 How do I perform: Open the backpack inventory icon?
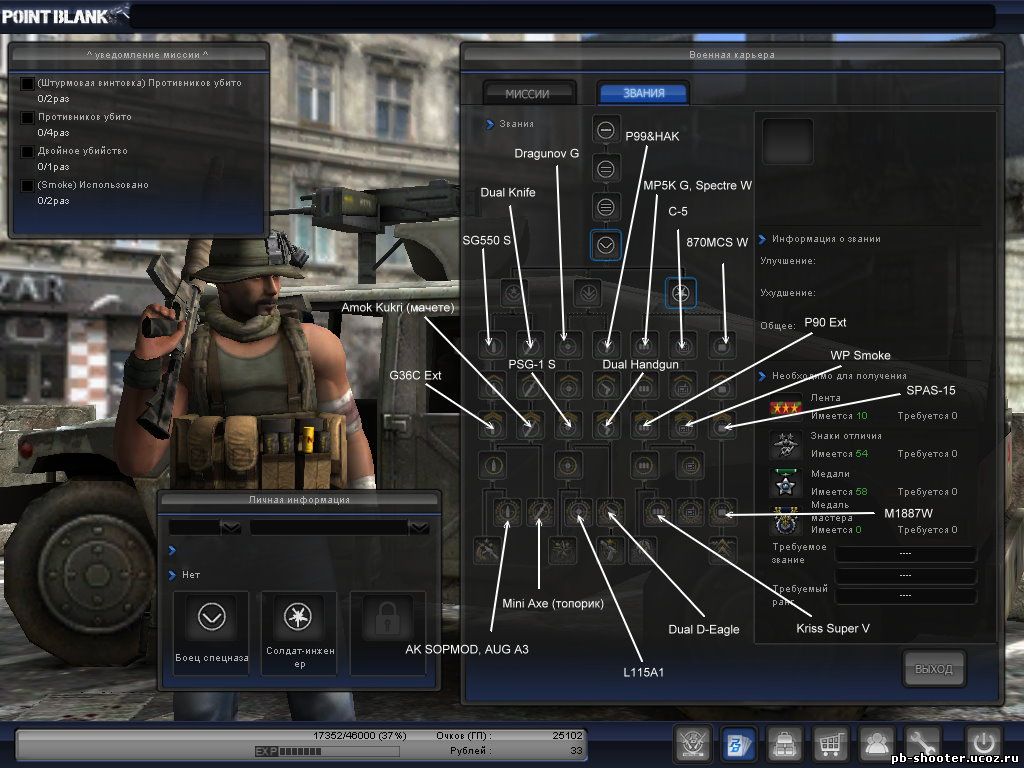point(784,743)
